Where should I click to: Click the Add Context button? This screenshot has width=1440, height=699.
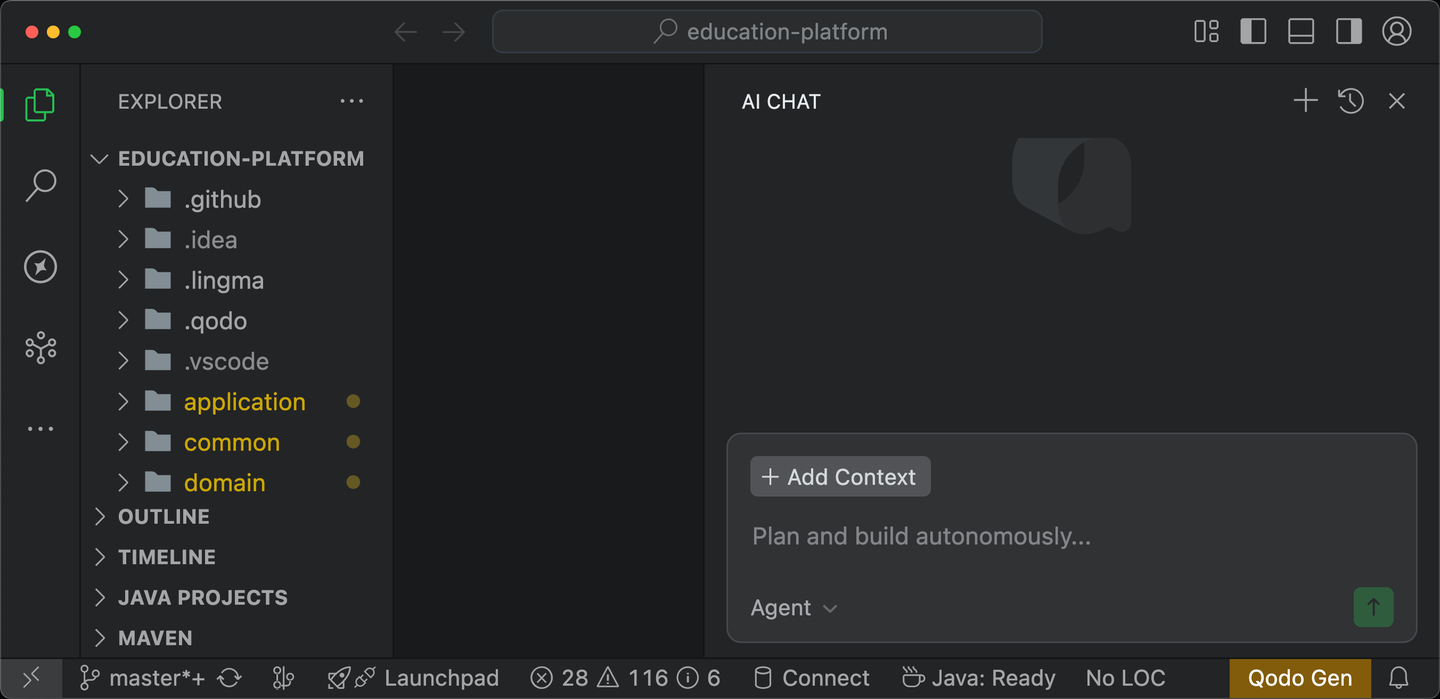840,477
